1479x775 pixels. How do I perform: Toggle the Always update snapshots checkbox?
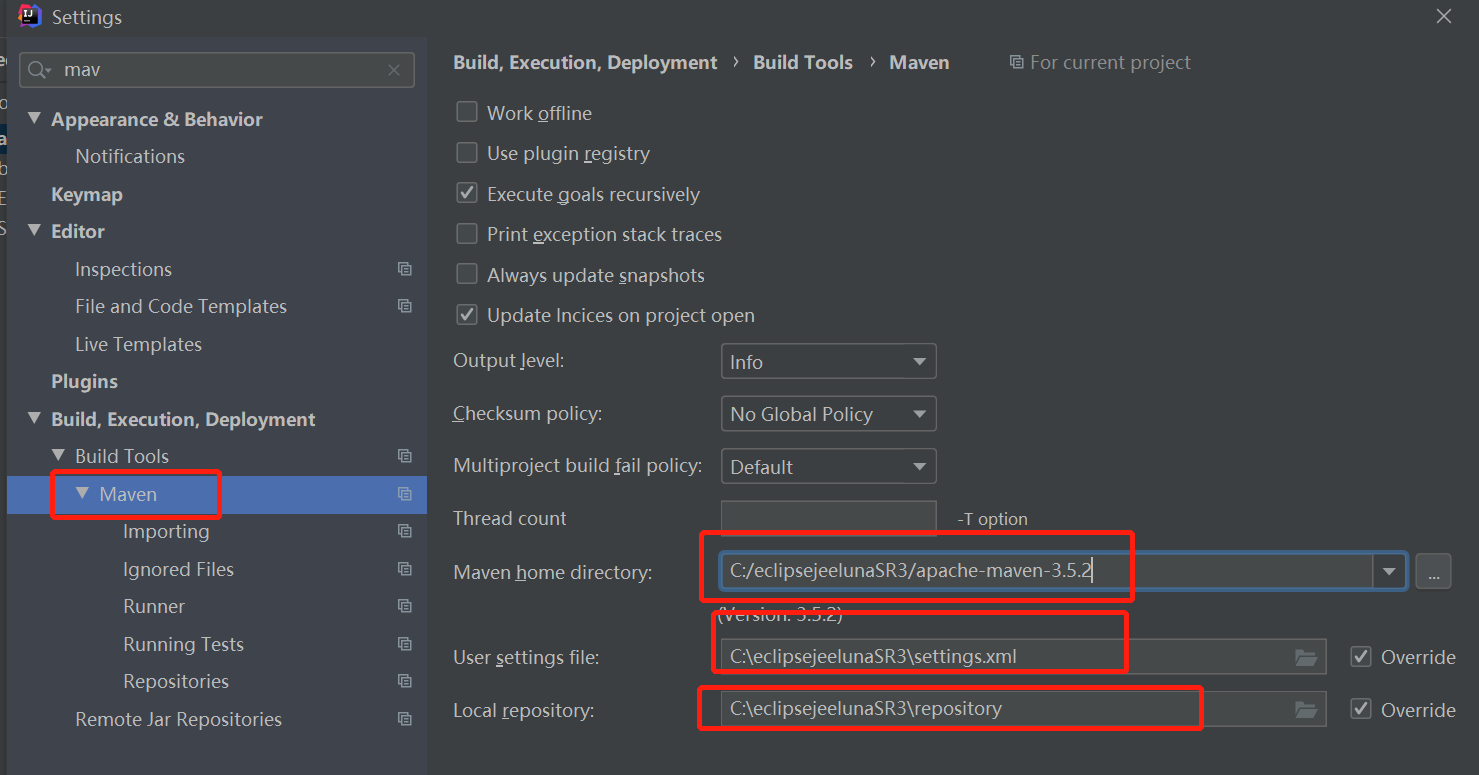click(x=467, y=274)
